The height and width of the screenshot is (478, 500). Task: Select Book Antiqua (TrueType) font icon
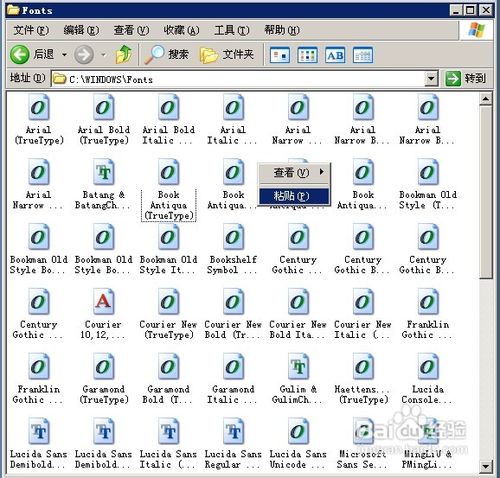169,172
